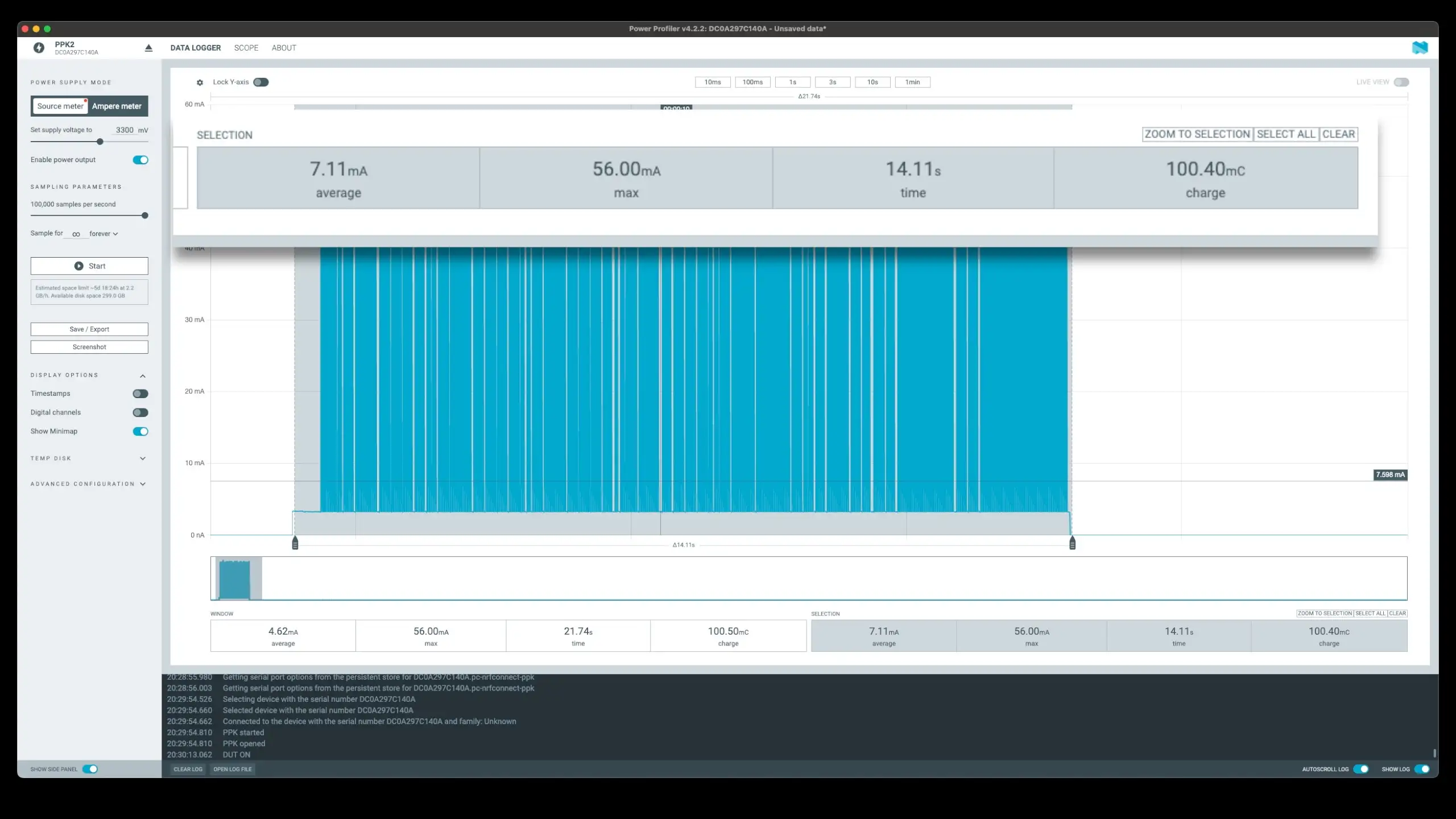Image resolution: width=1456 pixels, height=819 pixels.
Task: Expand the Temp Disk section
Action: [x=143, y=458]
